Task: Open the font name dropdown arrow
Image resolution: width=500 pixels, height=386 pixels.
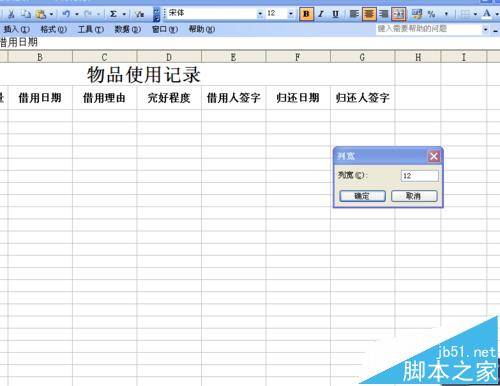Action: [260, 14]
